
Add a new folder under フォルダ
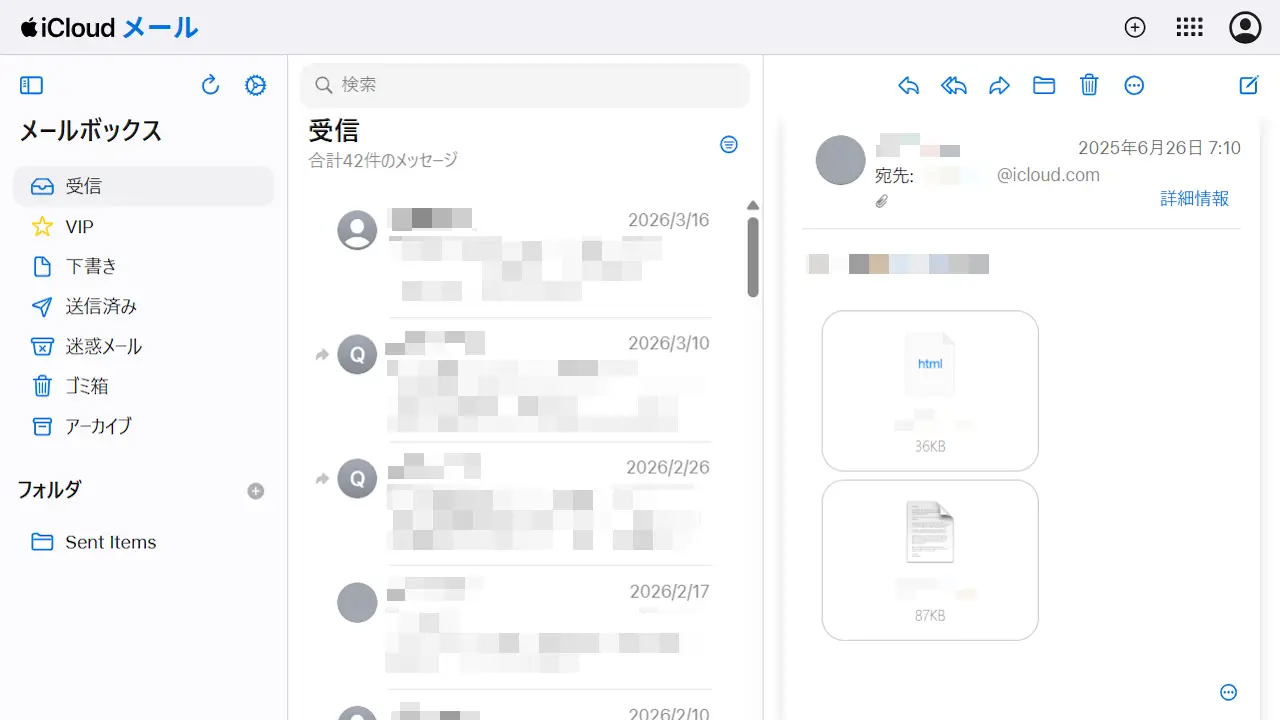pos(256,491)
